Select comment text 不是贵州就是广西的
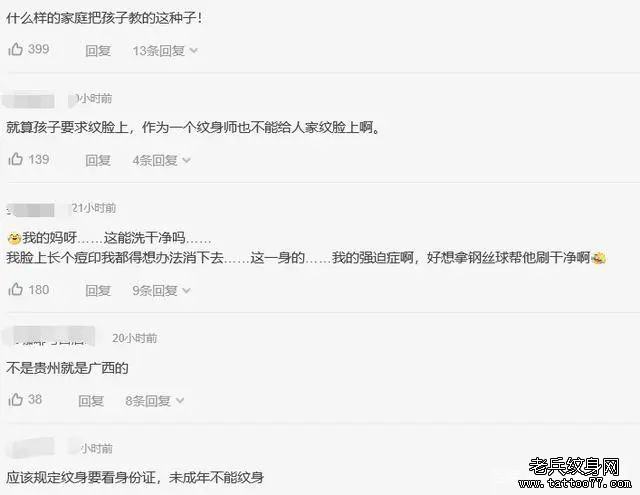 point(67,368)
